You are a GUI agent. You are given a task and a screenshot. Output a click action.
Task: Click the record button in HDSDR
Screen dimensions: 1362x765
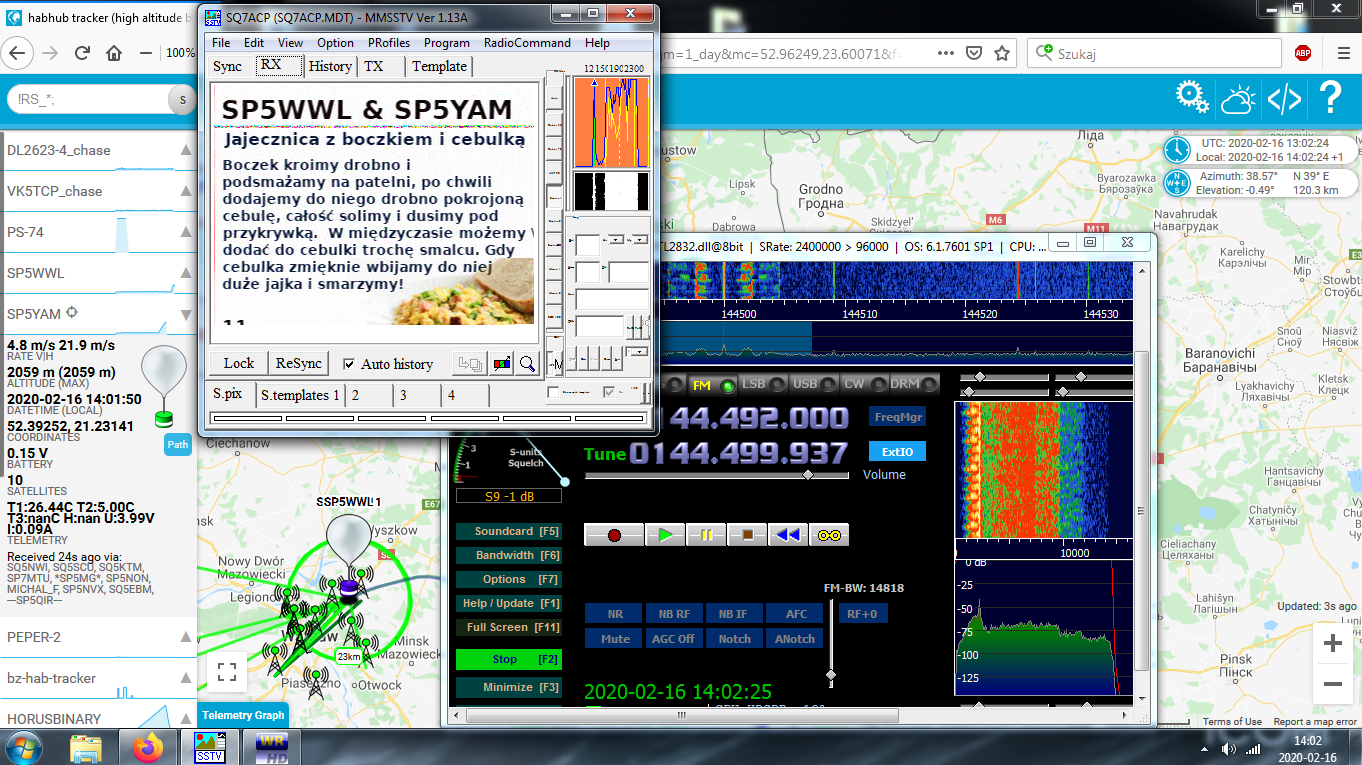(x=614, y=535)
